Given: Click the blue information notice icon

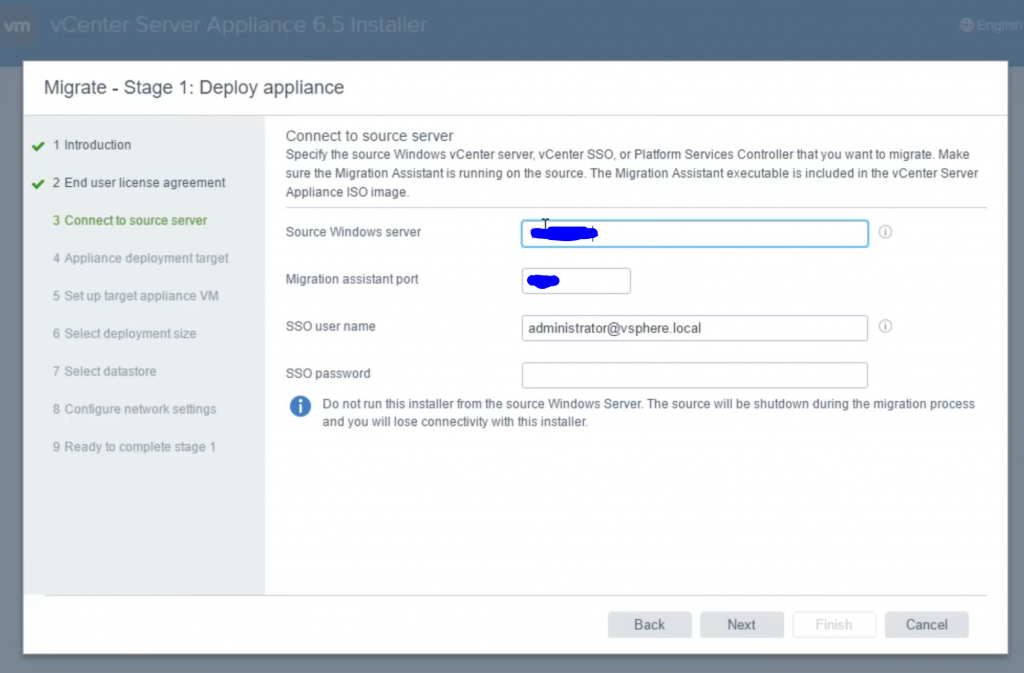Looking at the screenshot, I should click(x=300, y=406).
